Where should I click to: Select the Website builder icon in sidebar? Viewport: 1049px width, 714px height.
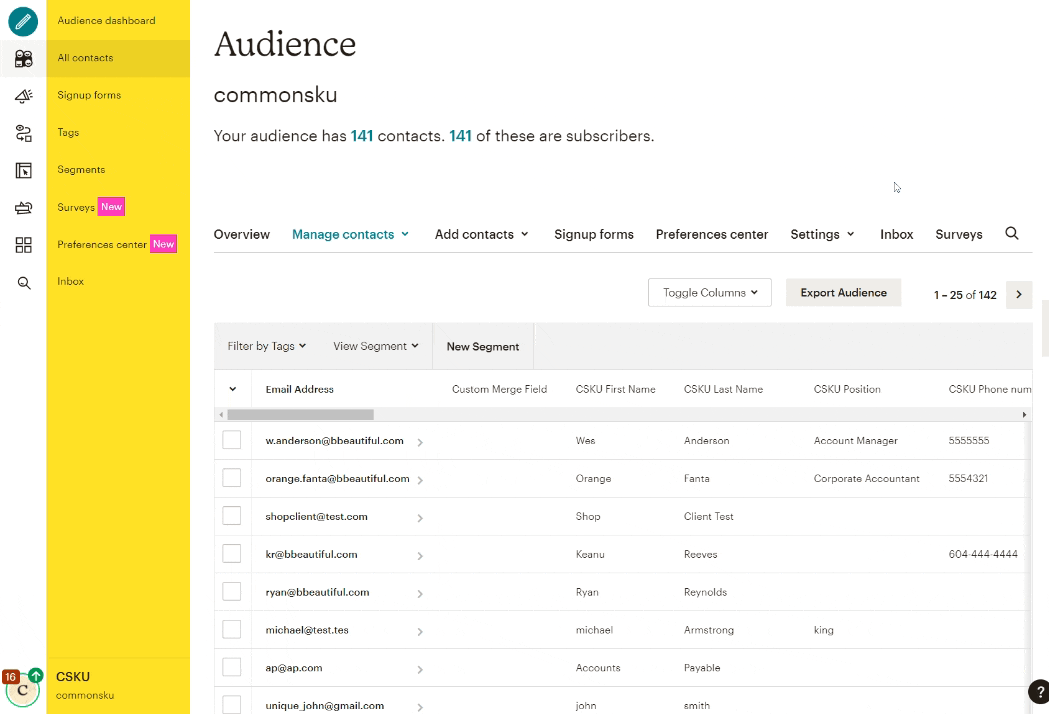(x=22, y=170)
